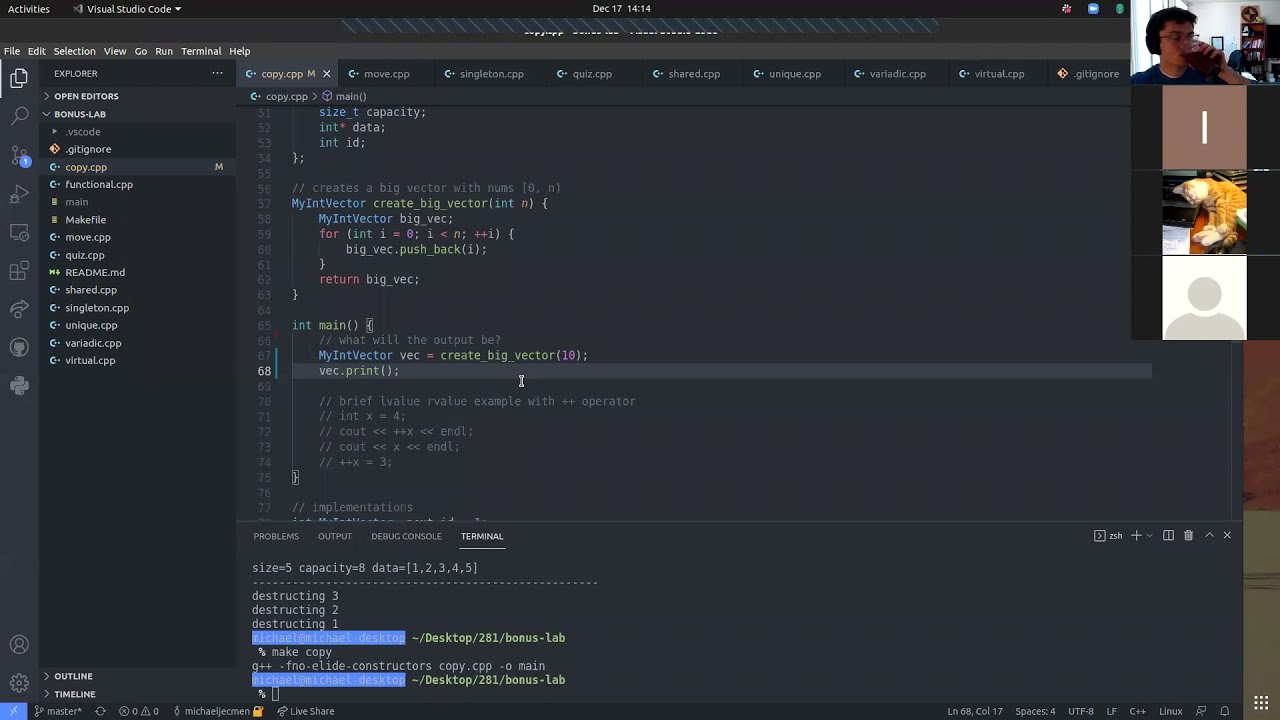This screenshot has width=1280, height=720.
Task: Switch to the unique.cpp editor tab
Action: (x=795, y=74)
